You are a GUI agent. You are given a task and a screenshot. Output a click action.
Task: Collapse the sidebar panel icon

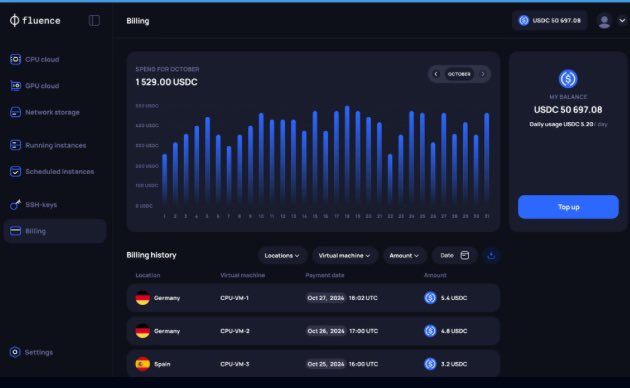(x=94, y=20)
